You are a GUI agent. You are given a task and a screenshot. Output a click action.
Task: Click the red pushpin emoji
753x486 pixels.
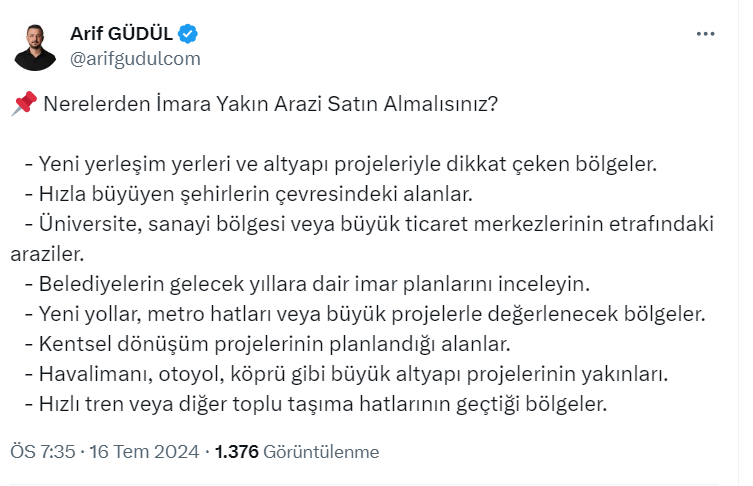pos(24,104)
